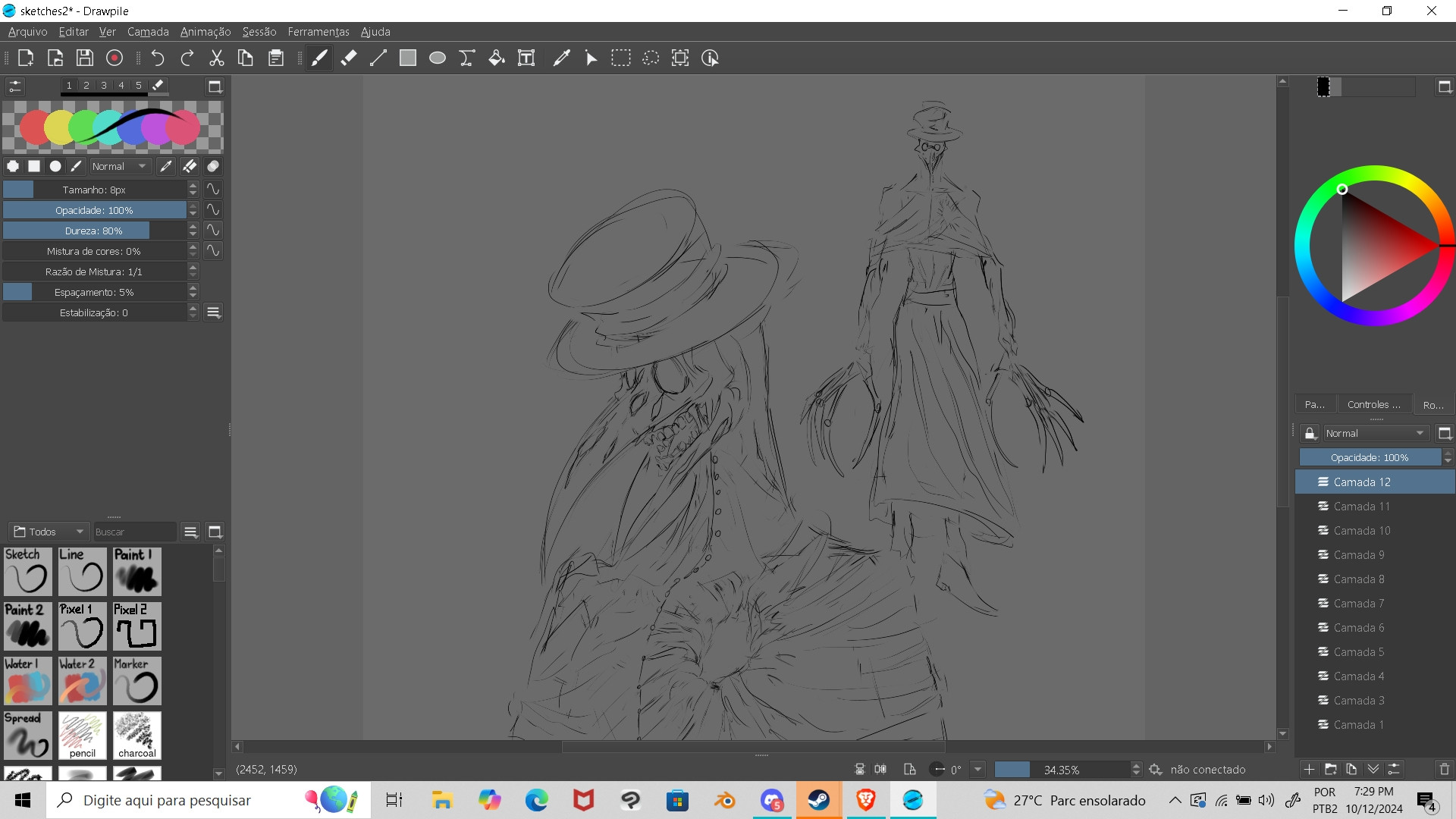The height and width of the screenshot is (819, 1456).
Task: Open the brush presets panel menu
Action: (x=191, y=532)
